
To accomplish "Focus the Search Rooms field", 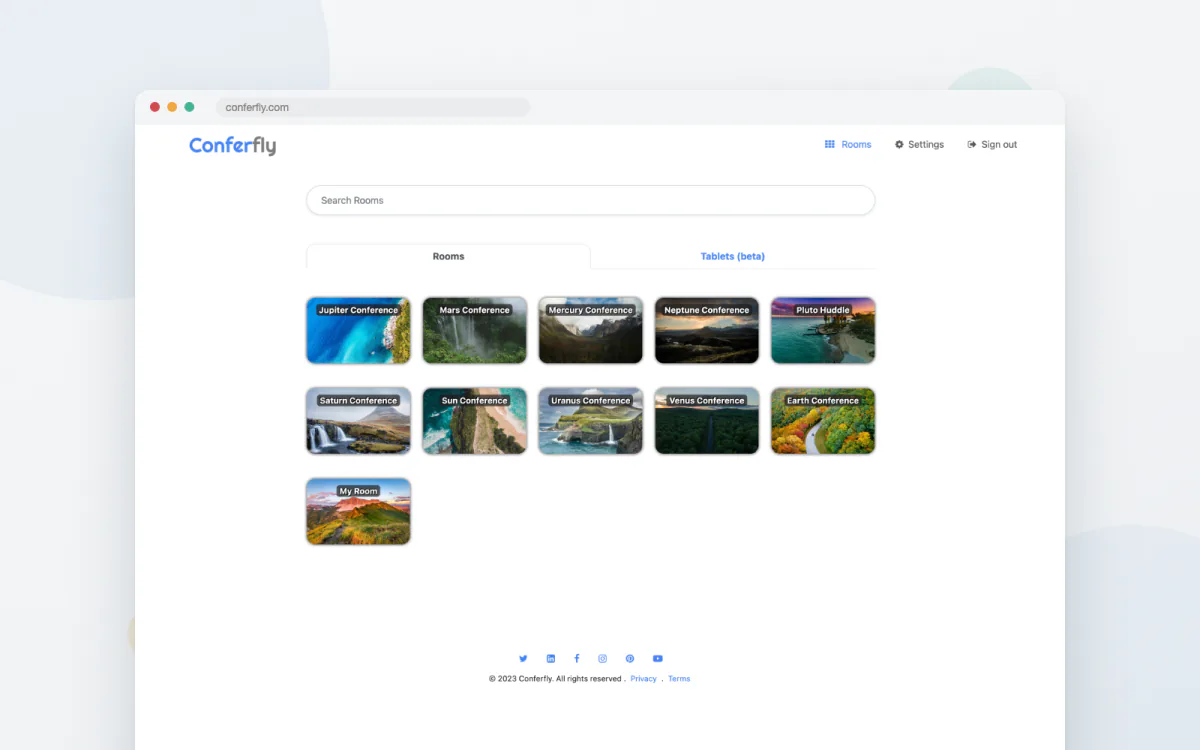I will pyautogui.click(x=590, y=200).
